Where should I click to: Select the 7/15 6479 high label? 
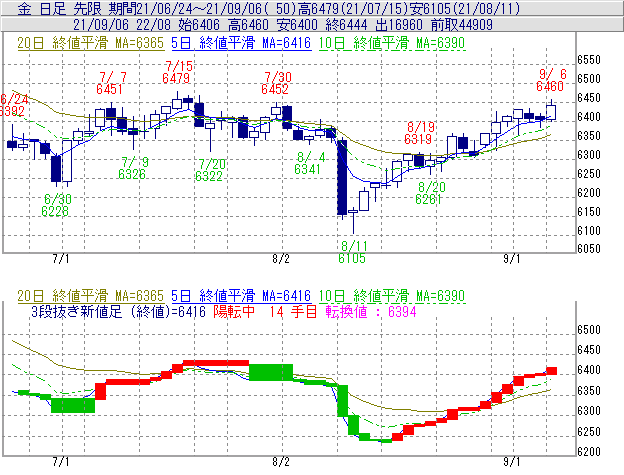(x=177, y=72)
